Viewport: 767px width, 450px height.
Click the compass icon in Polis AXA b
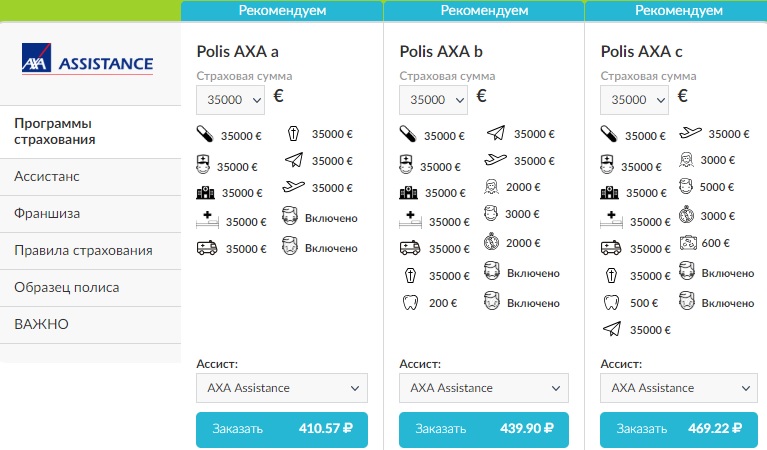click(492, 241)
